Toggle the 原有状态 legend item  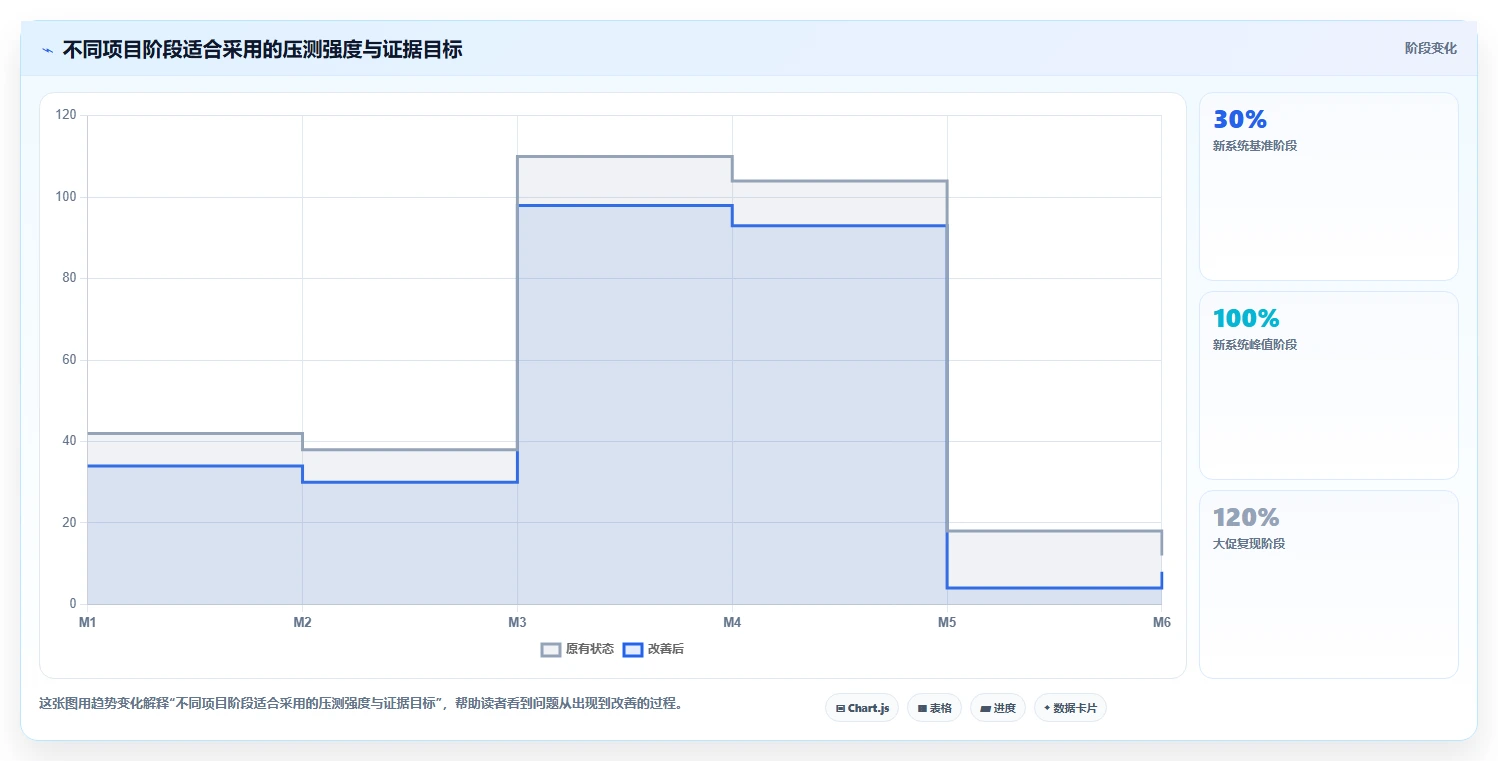coord(577,650)
